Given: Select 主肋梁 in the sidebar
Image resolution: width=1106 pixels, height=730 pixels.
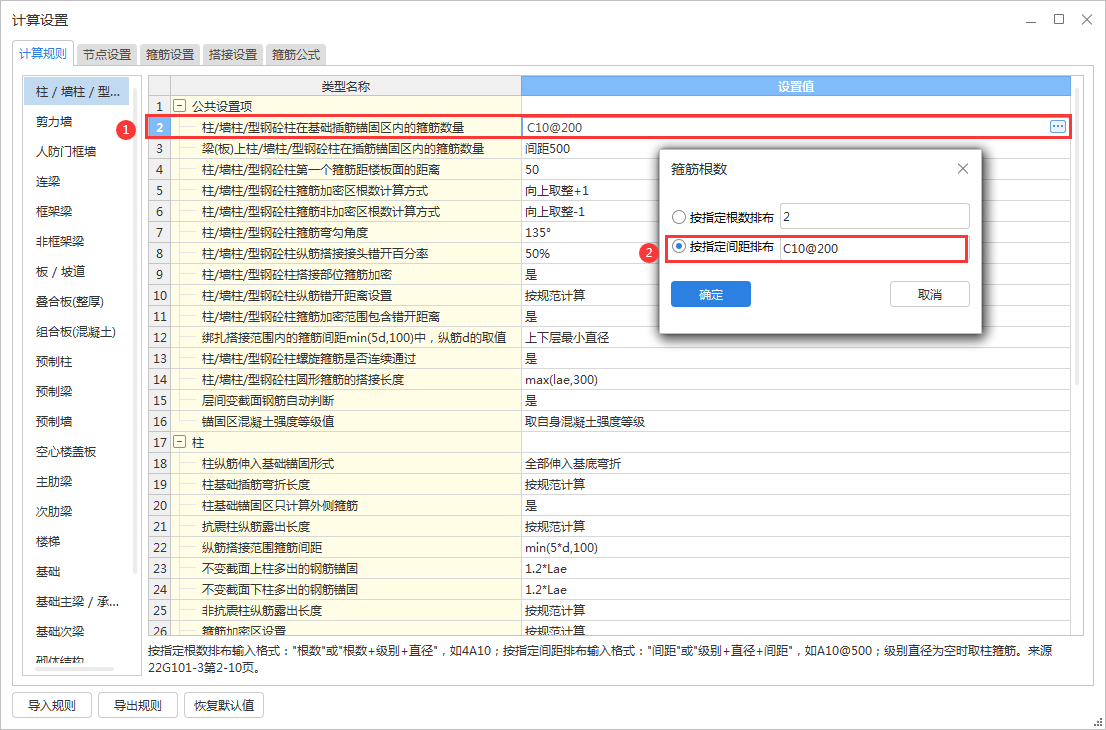Looking at the screenshot, I should coord(54,482).
